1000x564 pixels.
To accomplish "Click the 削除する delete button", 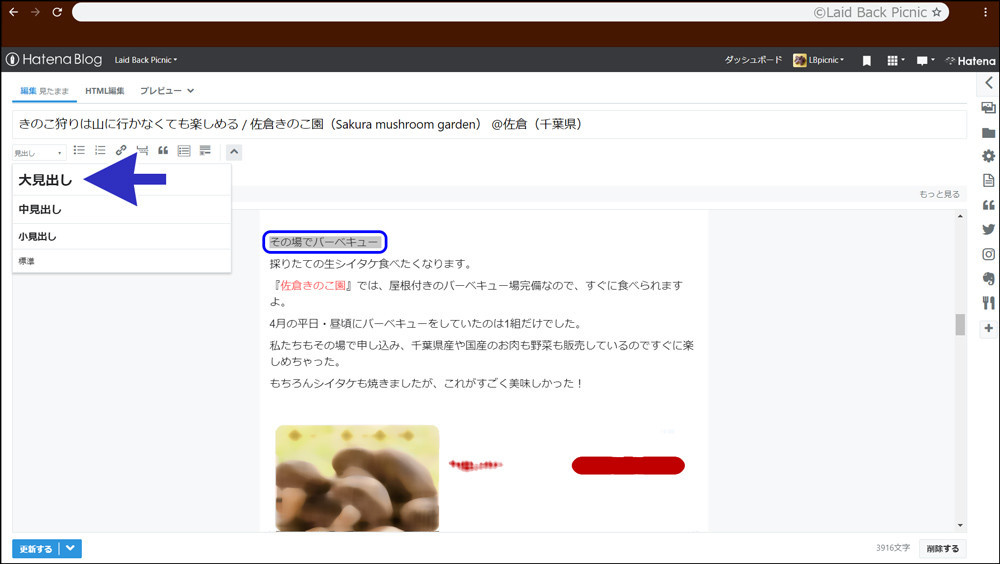I will pyautogui.click(x=943, y=549).
